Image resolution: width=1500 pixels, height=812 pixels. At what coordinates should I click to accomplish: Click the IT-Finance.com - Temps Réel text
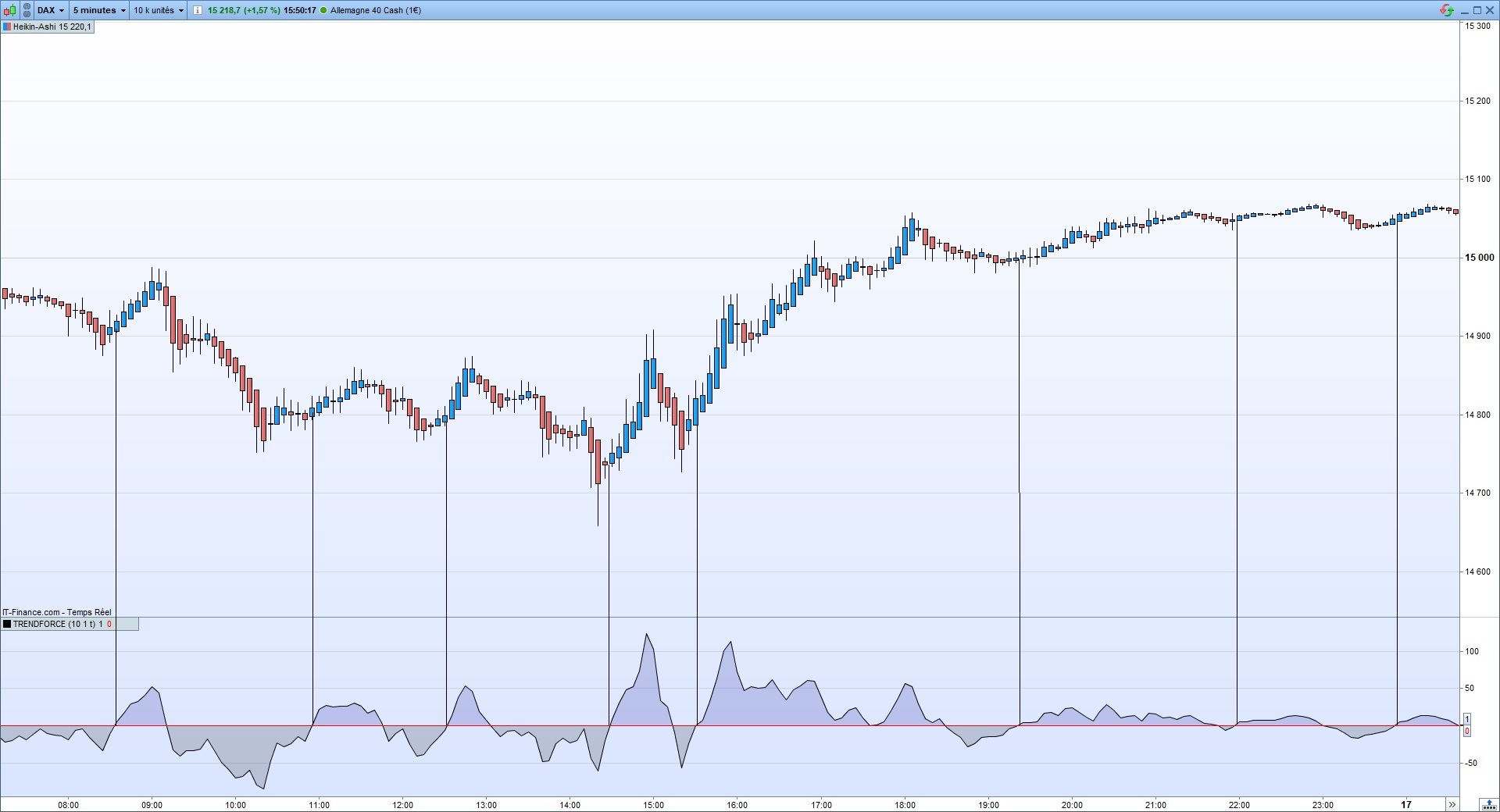click(57, 613)
